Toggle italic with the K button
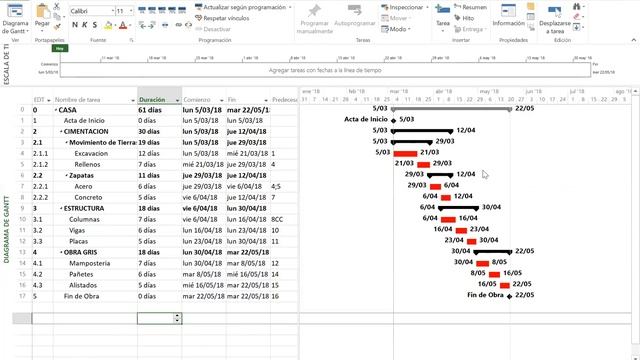Viewport: 640px width, 360px height. pyautogui.click(x=84, y=25)
